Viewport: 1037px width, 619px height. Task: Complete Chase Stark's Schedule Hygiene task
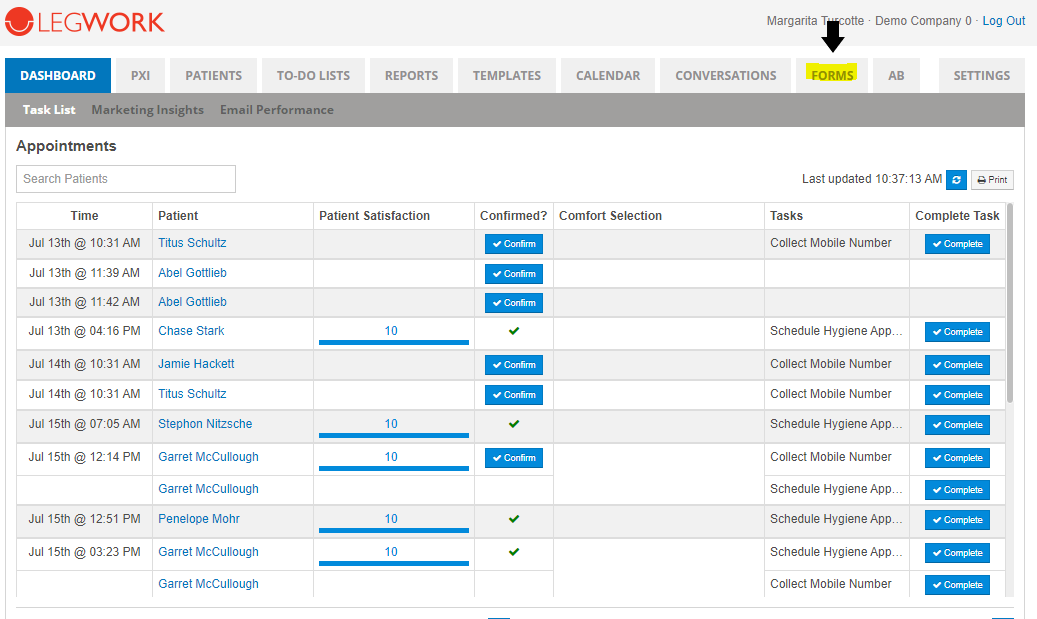(x=957, y=332)
